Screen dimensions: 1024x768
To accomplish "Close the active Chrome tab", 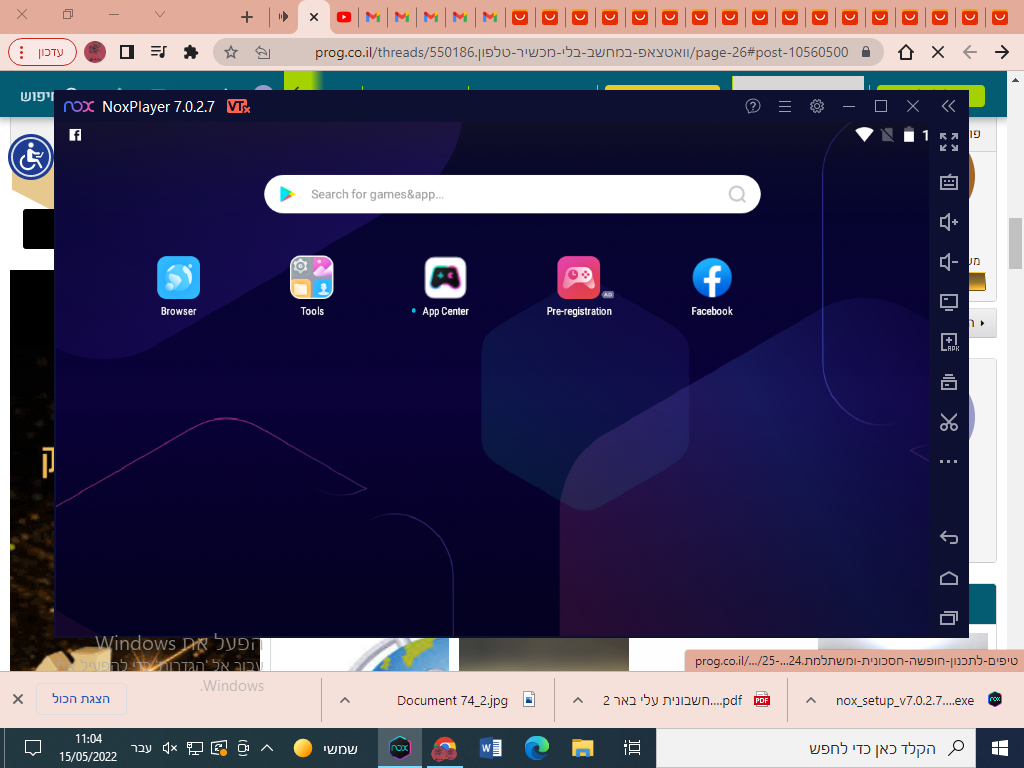I will point(314,17).
